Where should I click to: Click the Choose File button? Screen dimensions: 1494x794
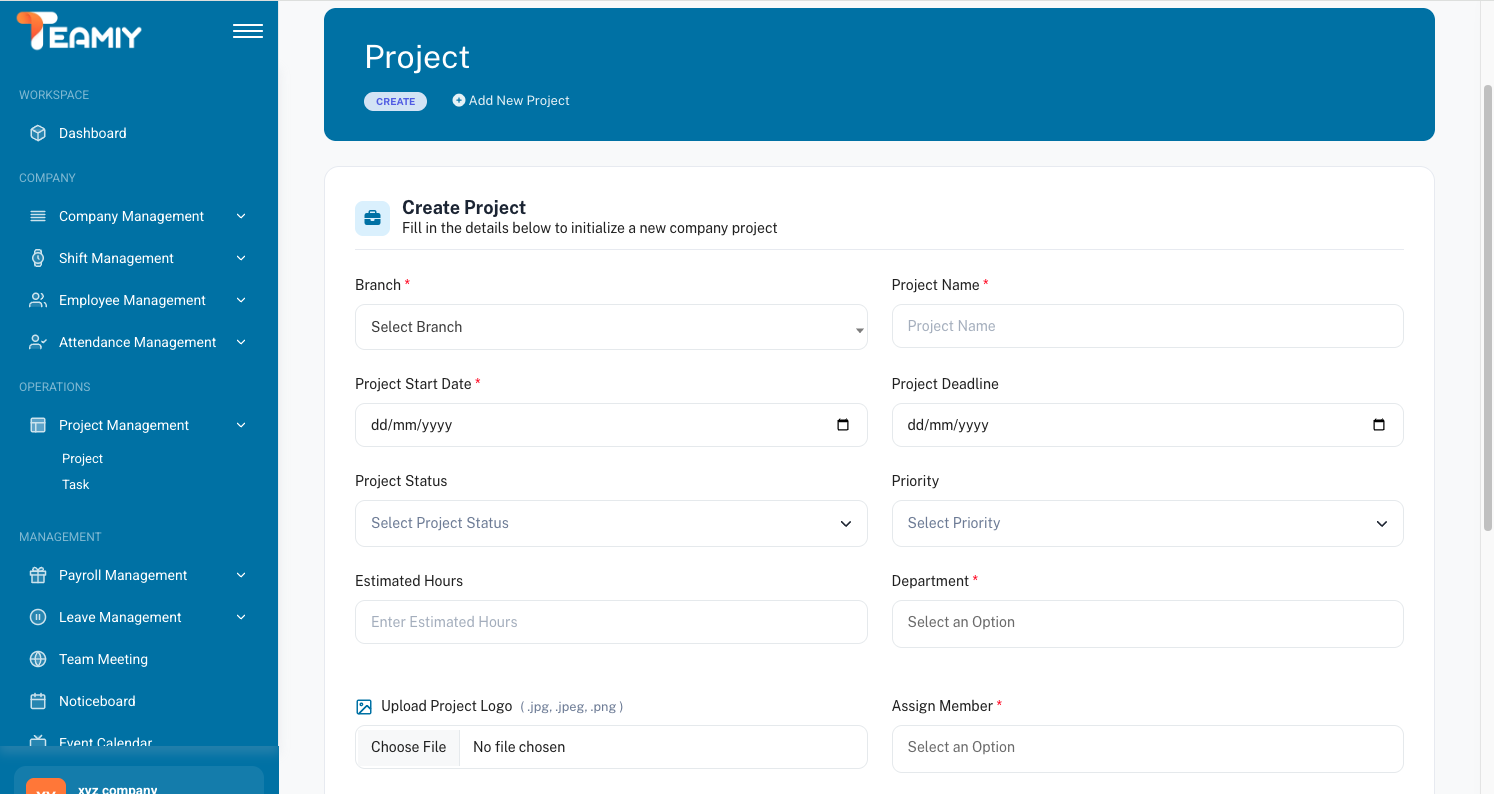[x=408, y=747]
